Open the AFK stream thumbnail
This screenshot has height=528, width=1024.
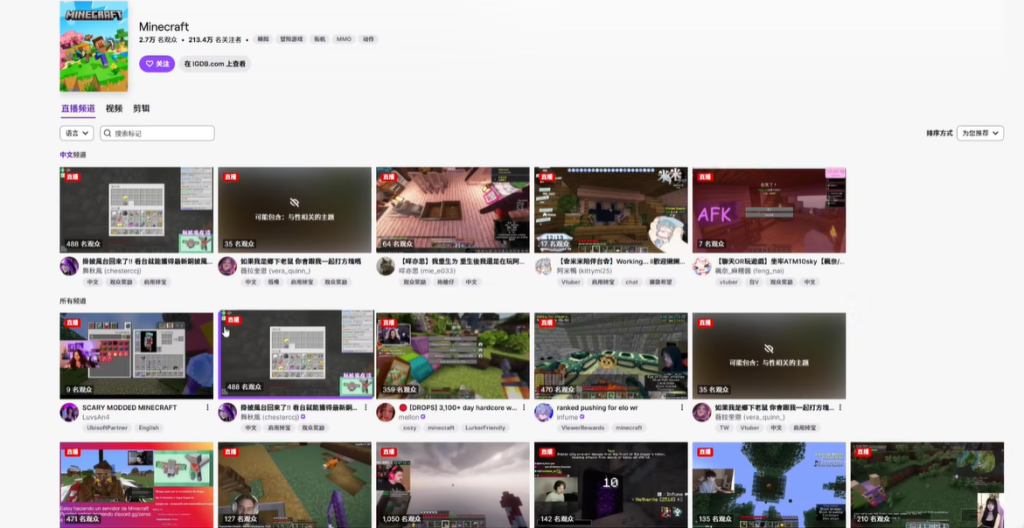click(x=768, y=210)
